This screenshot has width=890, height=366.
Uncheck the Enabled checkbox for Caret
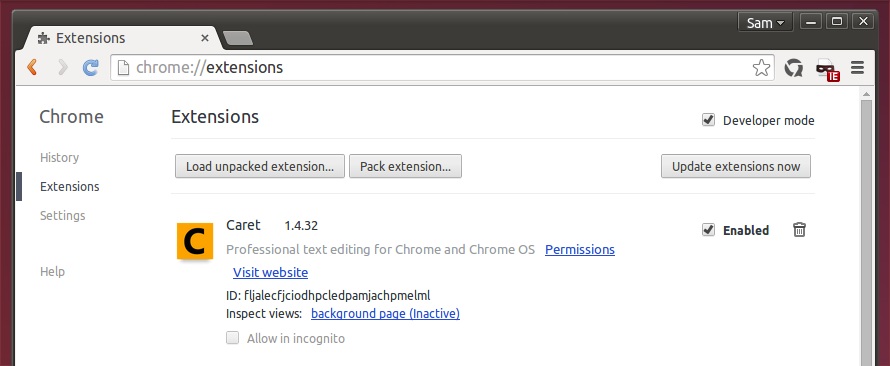708,230
